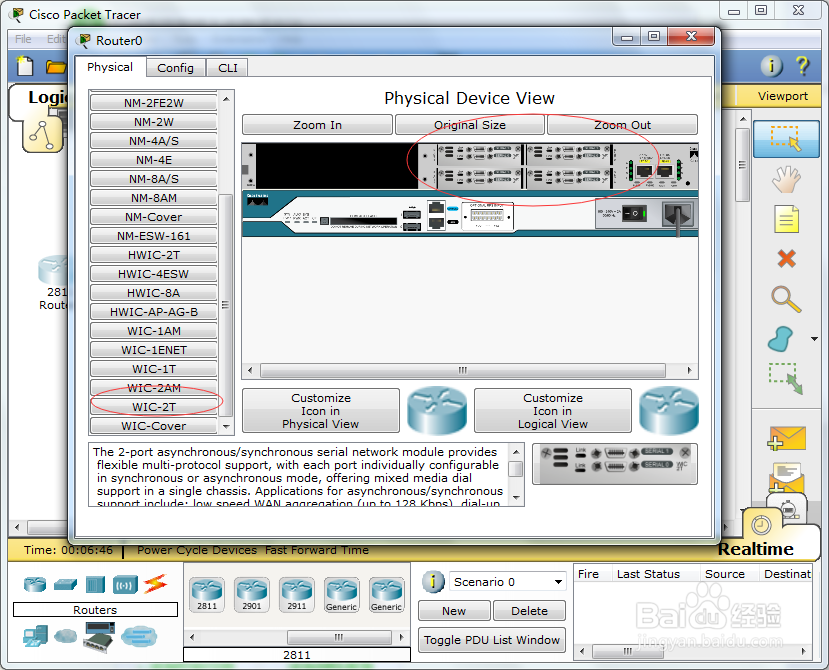
Task: Choose the NM-4E module
Action: coord(153,160)
